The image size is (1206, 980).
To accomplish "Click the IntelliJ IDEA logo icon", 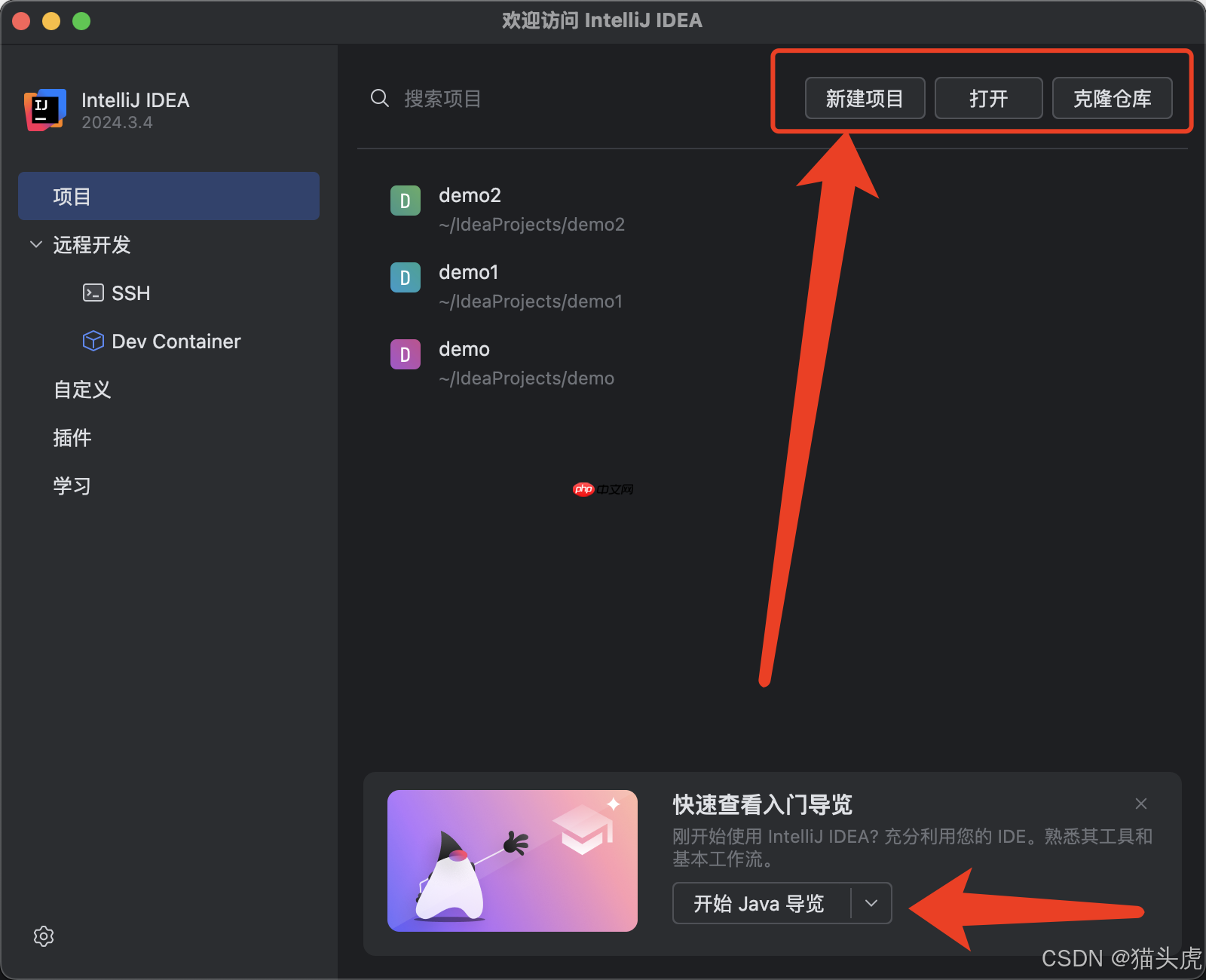I will coord(45,110).
